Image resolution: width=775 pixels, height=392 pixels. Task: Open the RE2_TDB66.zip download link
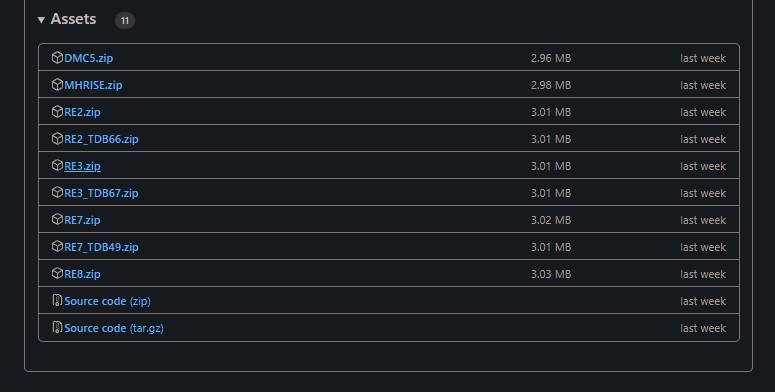101,139
